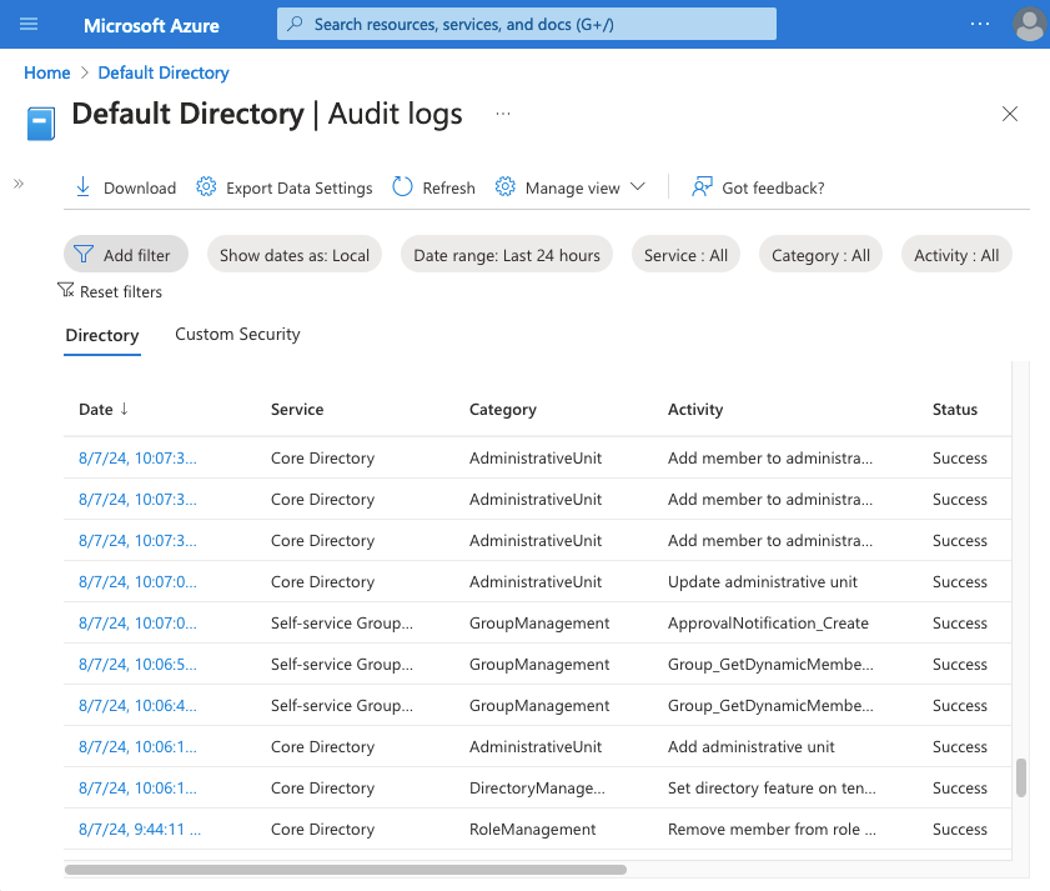Image resolution: width=1050 pixels, height=891 pixels.
Task: Open the Category All filter
Action: [x=820, y=254]
